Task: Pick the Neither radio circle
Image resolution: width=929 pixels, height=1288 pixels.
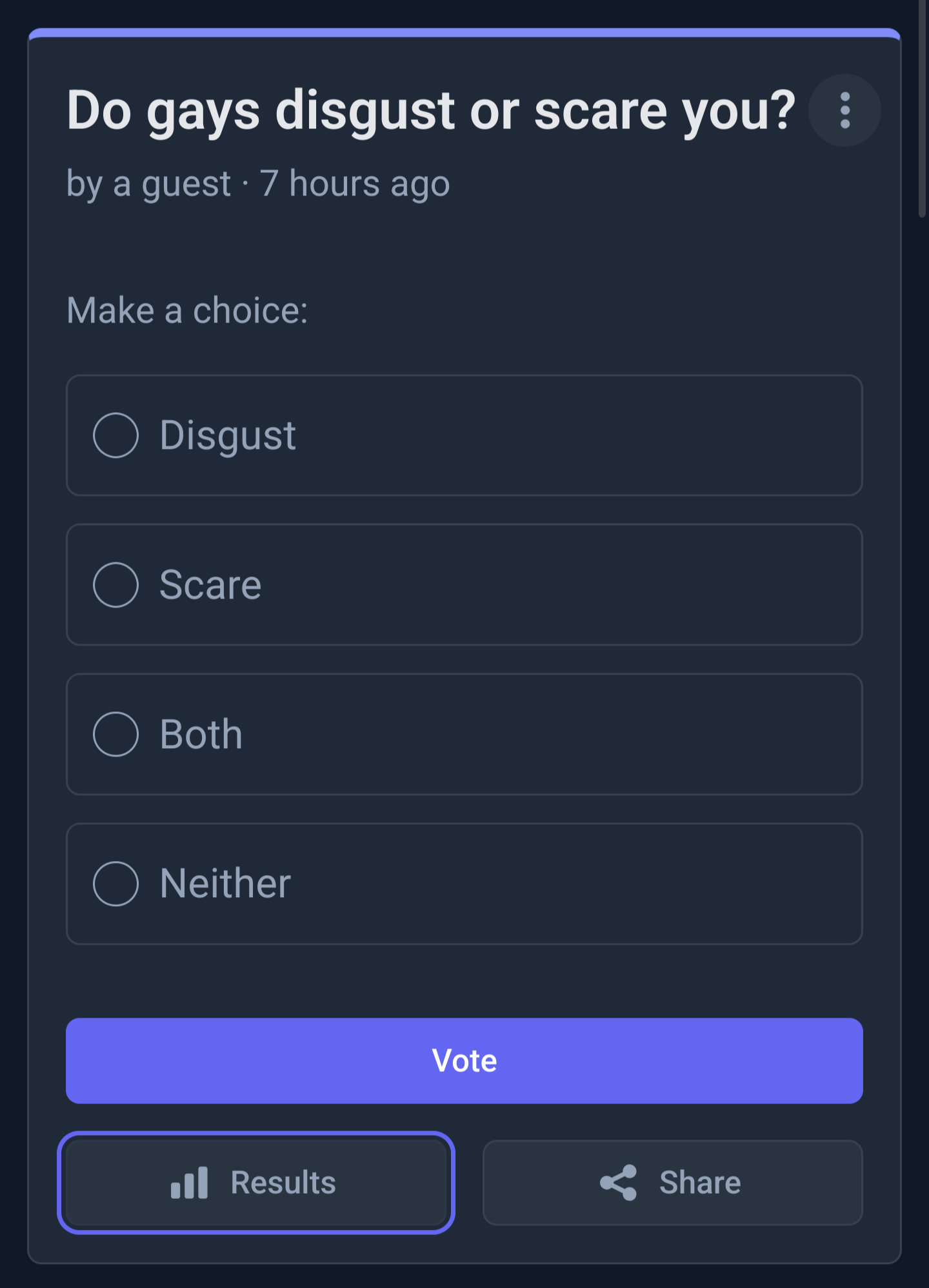Action: coord(115,884)
